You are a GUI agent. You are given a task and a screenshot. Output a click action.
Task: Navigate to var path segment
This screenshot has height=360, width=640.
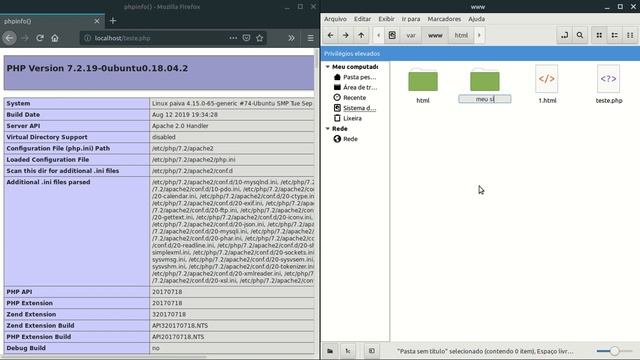pos(411,36)
